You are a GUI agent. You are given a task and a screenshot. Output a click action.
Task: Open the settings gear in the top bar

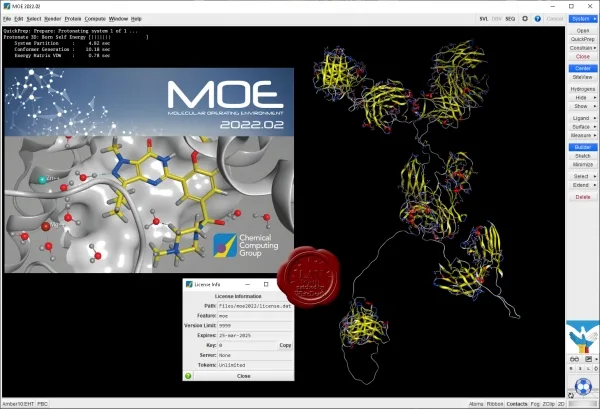pos(525,18)
